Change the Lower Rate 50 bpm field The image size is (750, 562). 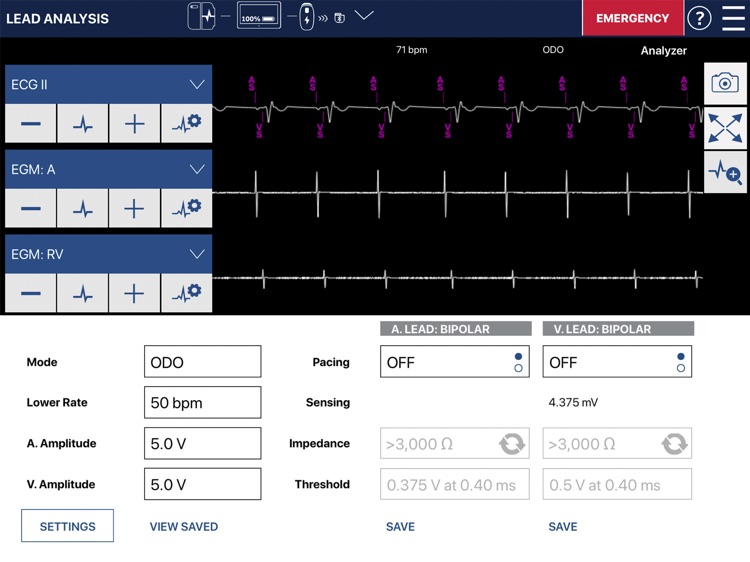(x=203, y=402)
